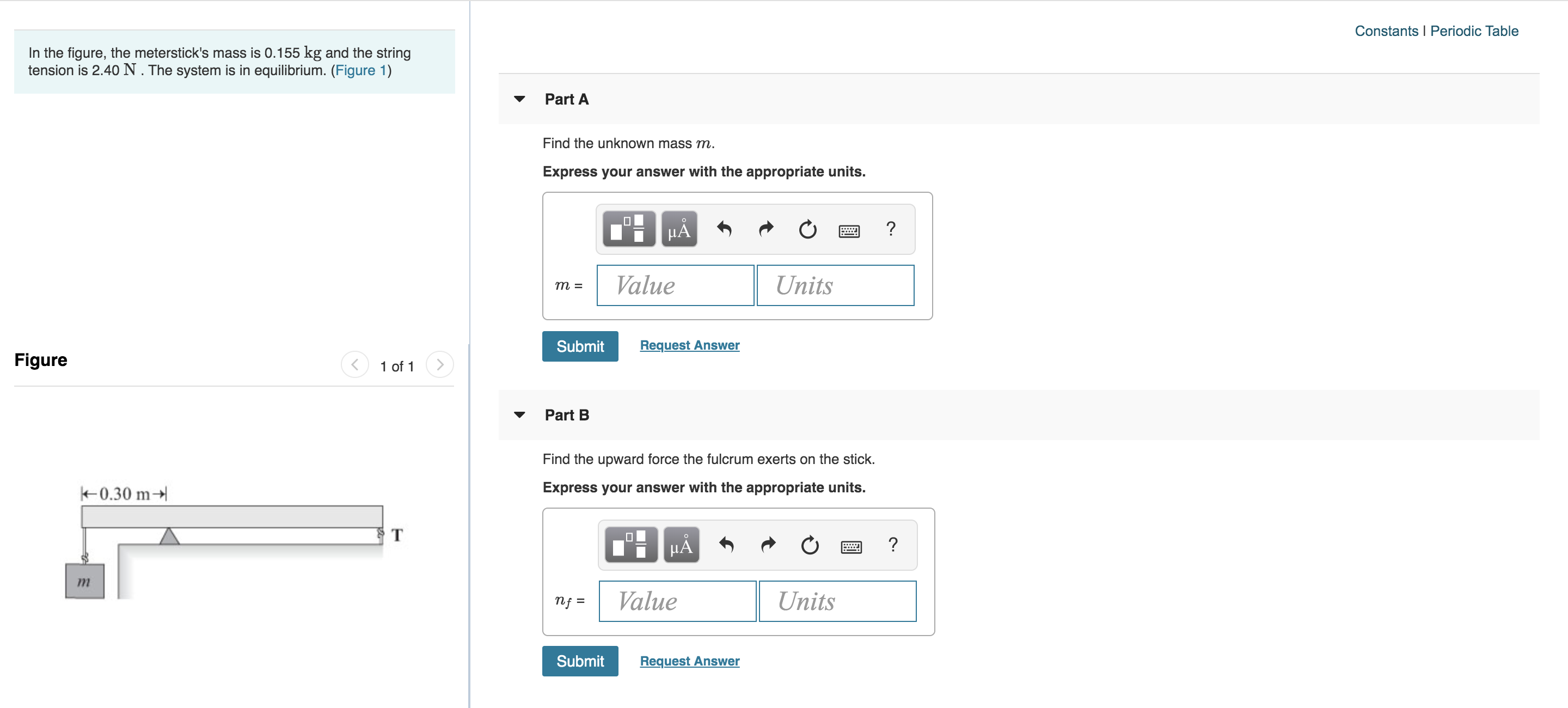Click the Value input field in Part A
The height and width of the screenshot is (708, 1568).
pos(677,286)
